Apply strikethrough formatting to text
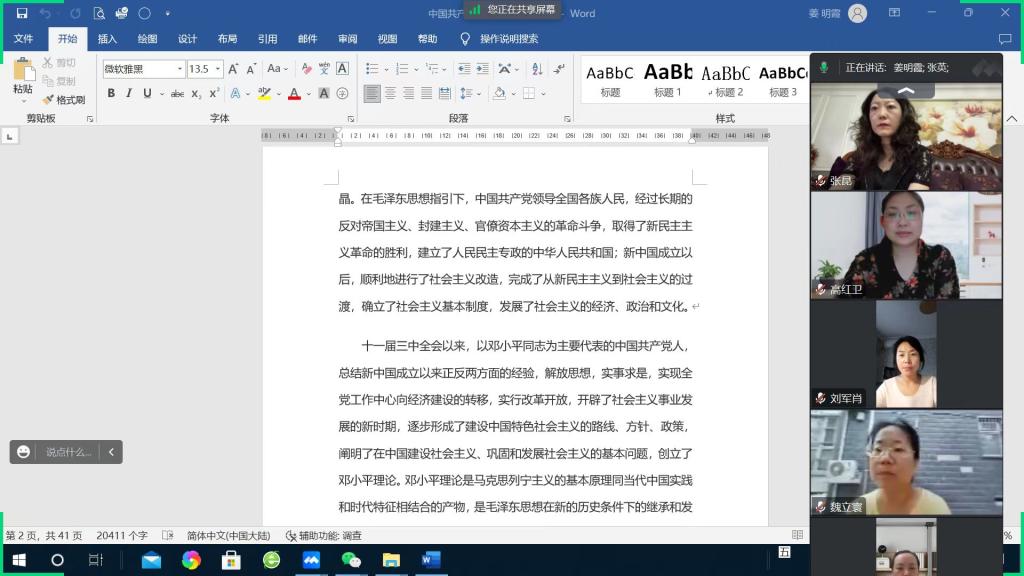Screen dimensions: 1024x576 pyautogui.click(x=177, y=94)
